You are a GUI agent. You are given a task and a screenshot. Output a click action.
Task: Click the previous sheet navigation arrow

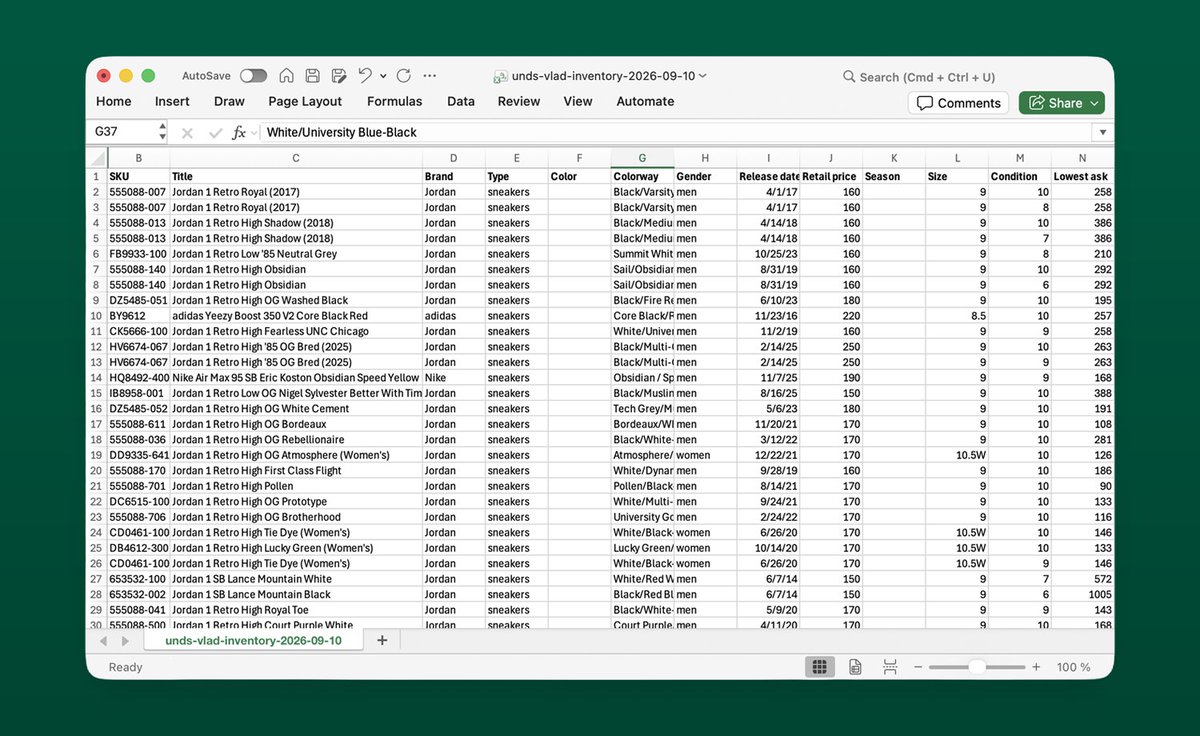[x=102, y=641]
